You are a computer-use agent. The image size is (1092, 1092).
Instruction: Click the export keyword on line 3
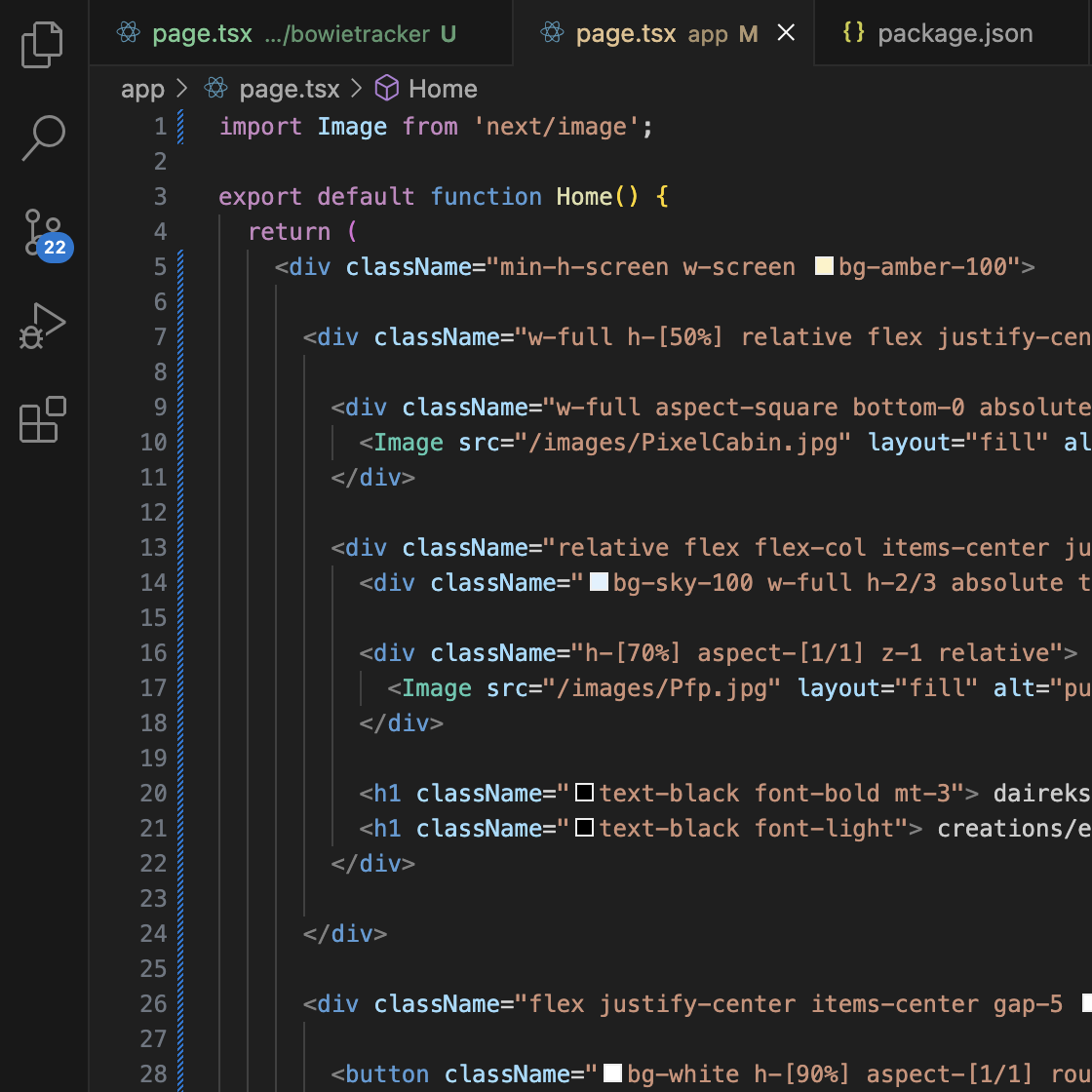pyautogui.click(x=260, y=197)
